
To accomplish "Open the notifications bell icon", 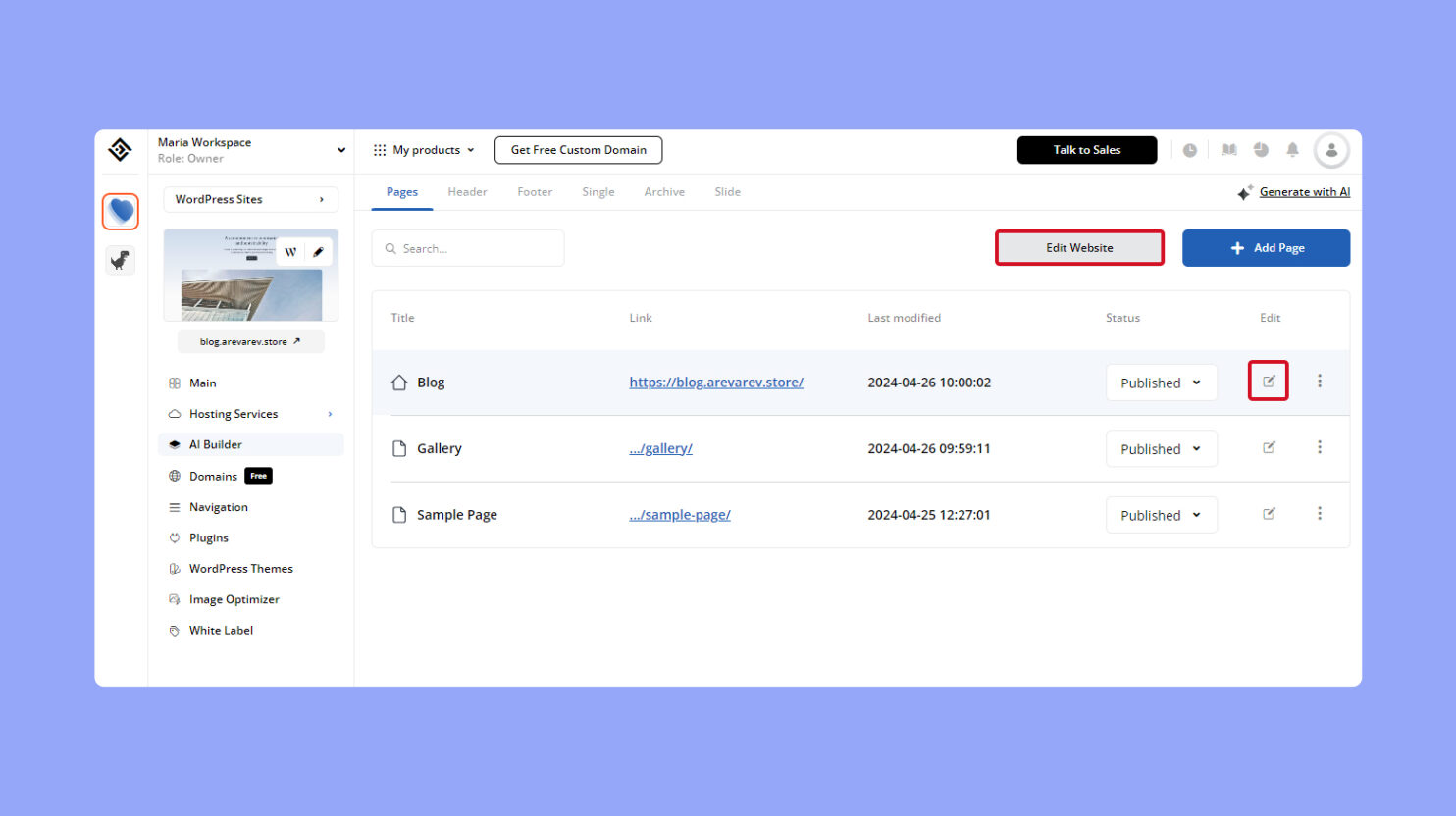I will 1292,149.
